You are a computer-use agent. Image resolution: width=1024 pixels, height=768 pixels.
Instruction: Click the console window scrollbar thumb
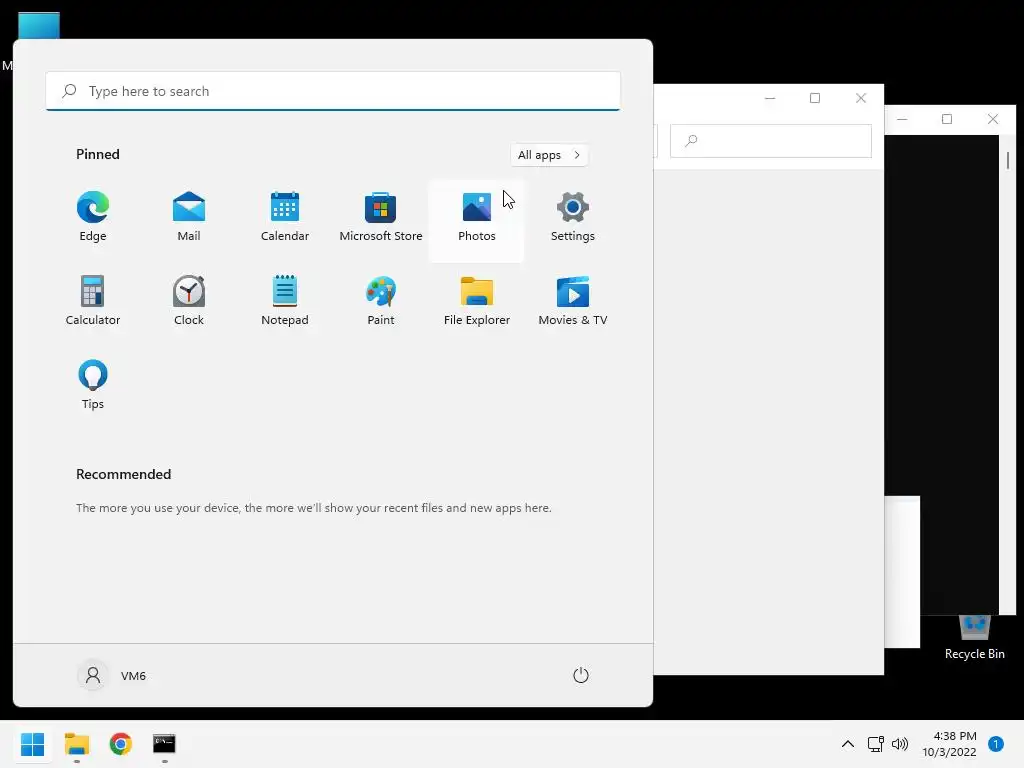pyautogui.click(x=1008, y=160)
